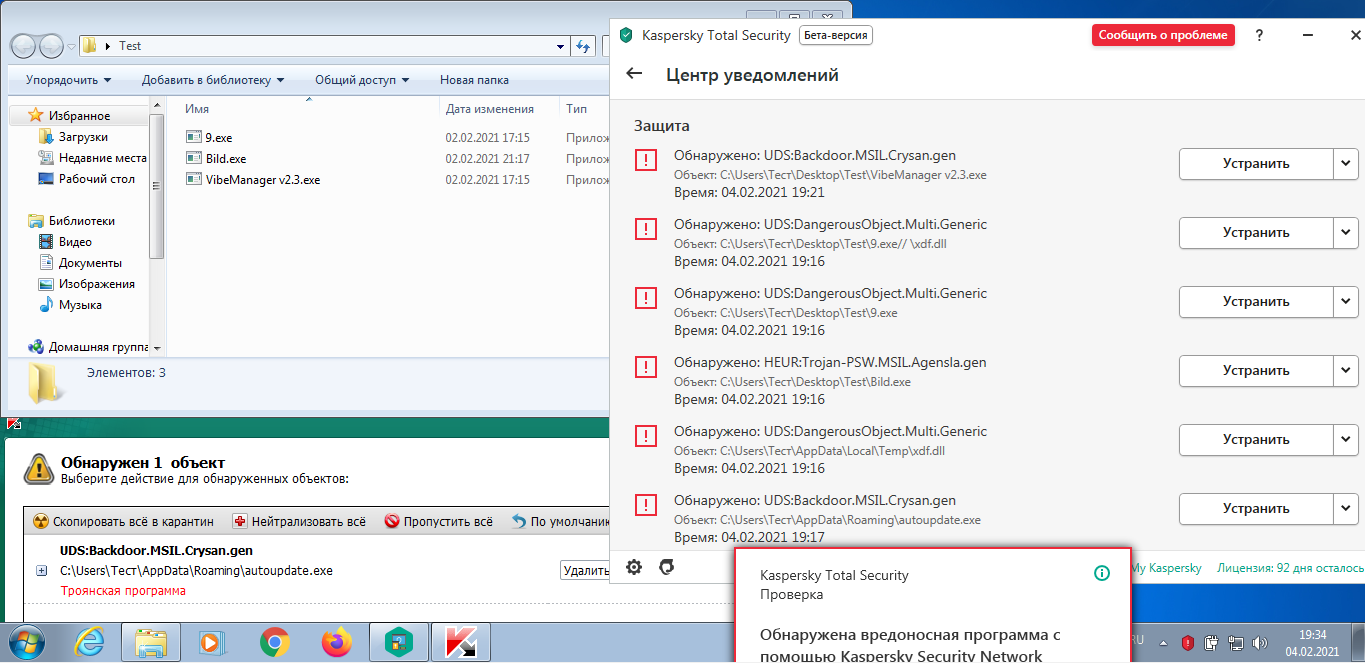Image resolution: width=1365 pixels, height=663 pixels.
Task: Select Bild.exe file in Test folder
Action: click(216, 159)
